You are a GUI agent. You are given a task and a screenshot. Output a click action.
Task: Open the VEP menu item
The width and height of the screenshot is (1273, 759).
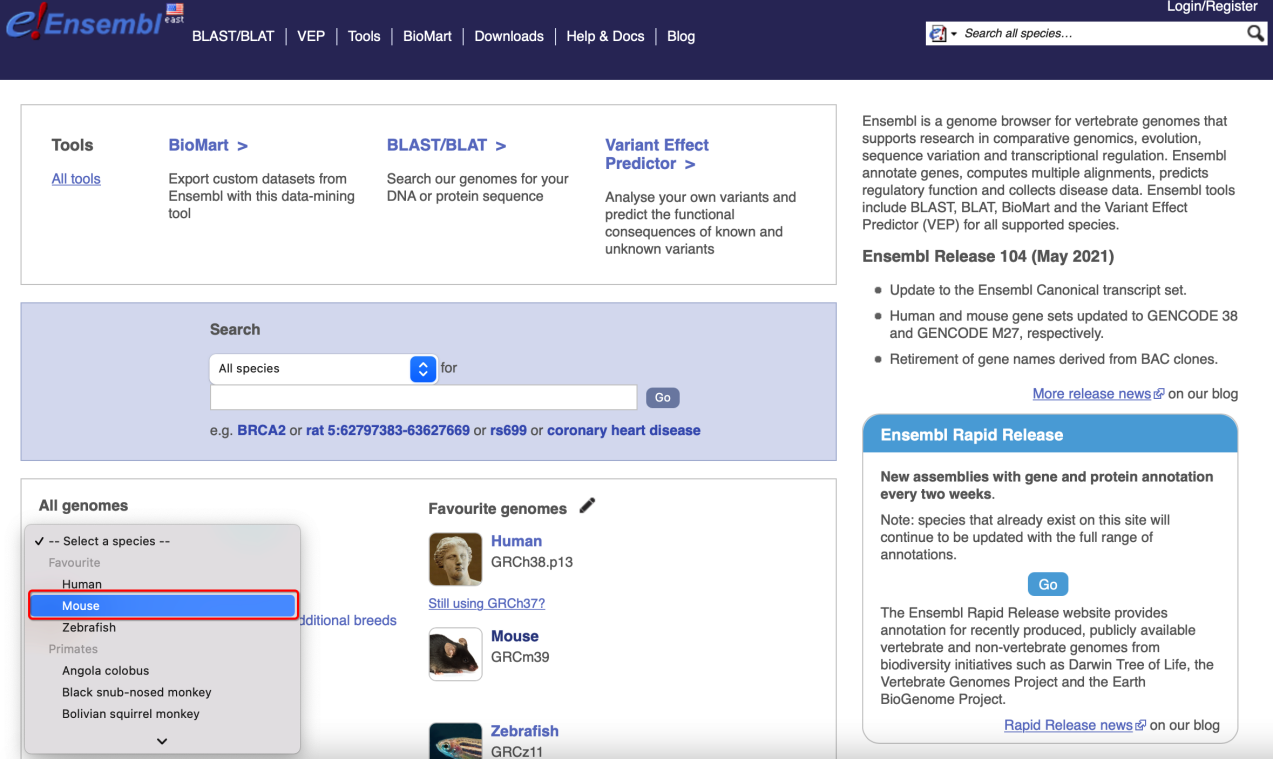tap(311, 36)
